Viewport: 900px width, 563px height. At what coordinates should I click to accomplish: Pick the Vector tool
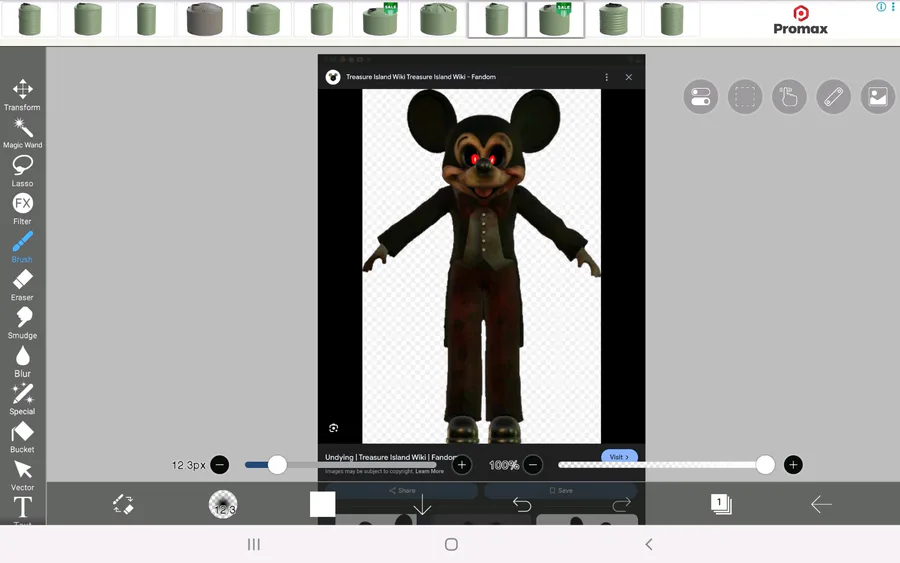(22, 475)
